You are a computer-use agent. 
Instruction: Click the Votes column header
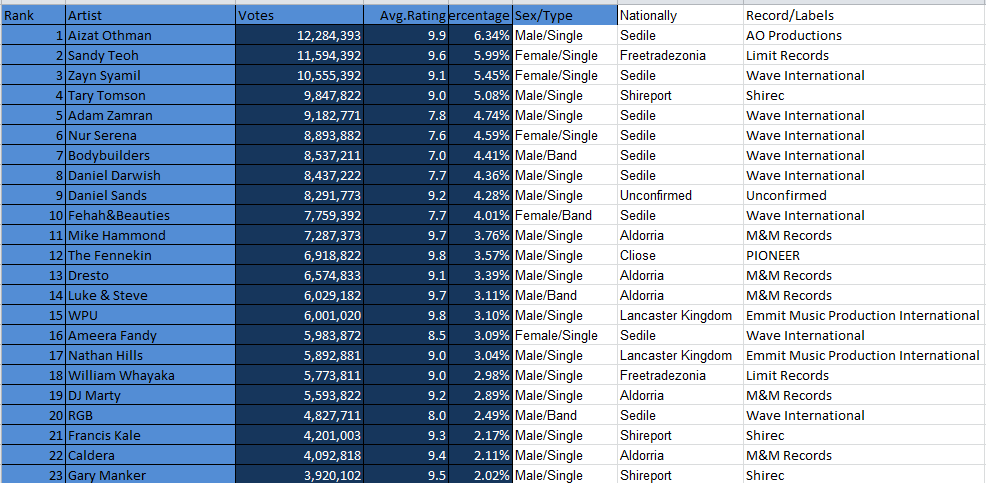pos(300,15)
